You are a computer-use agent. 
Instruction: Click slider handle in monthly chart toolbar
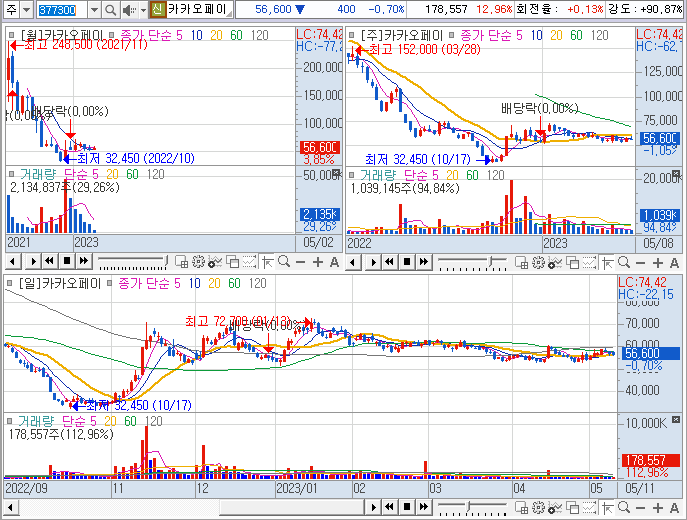point(165,262)
